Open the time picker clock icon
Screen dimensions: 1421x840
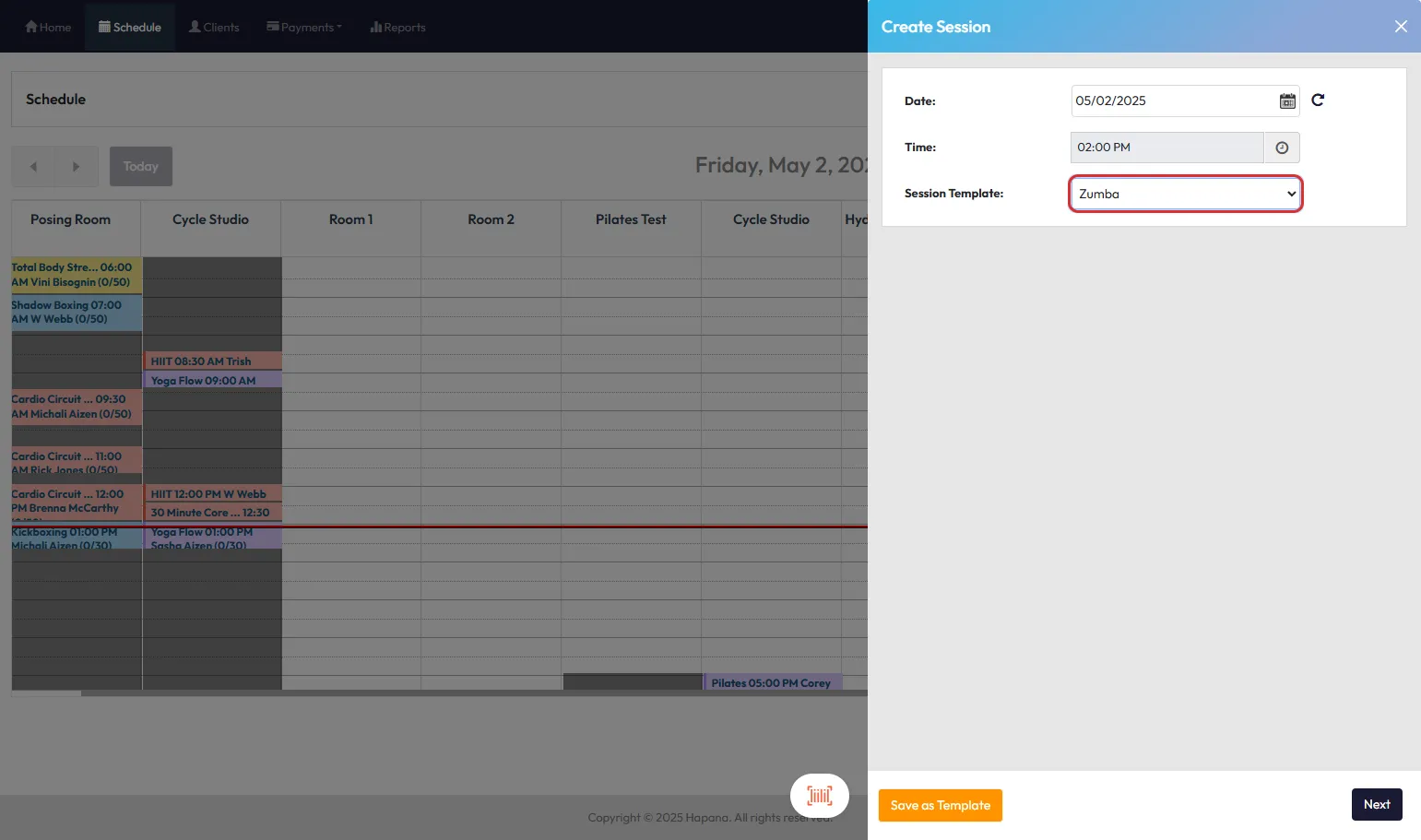[1281, 148]
